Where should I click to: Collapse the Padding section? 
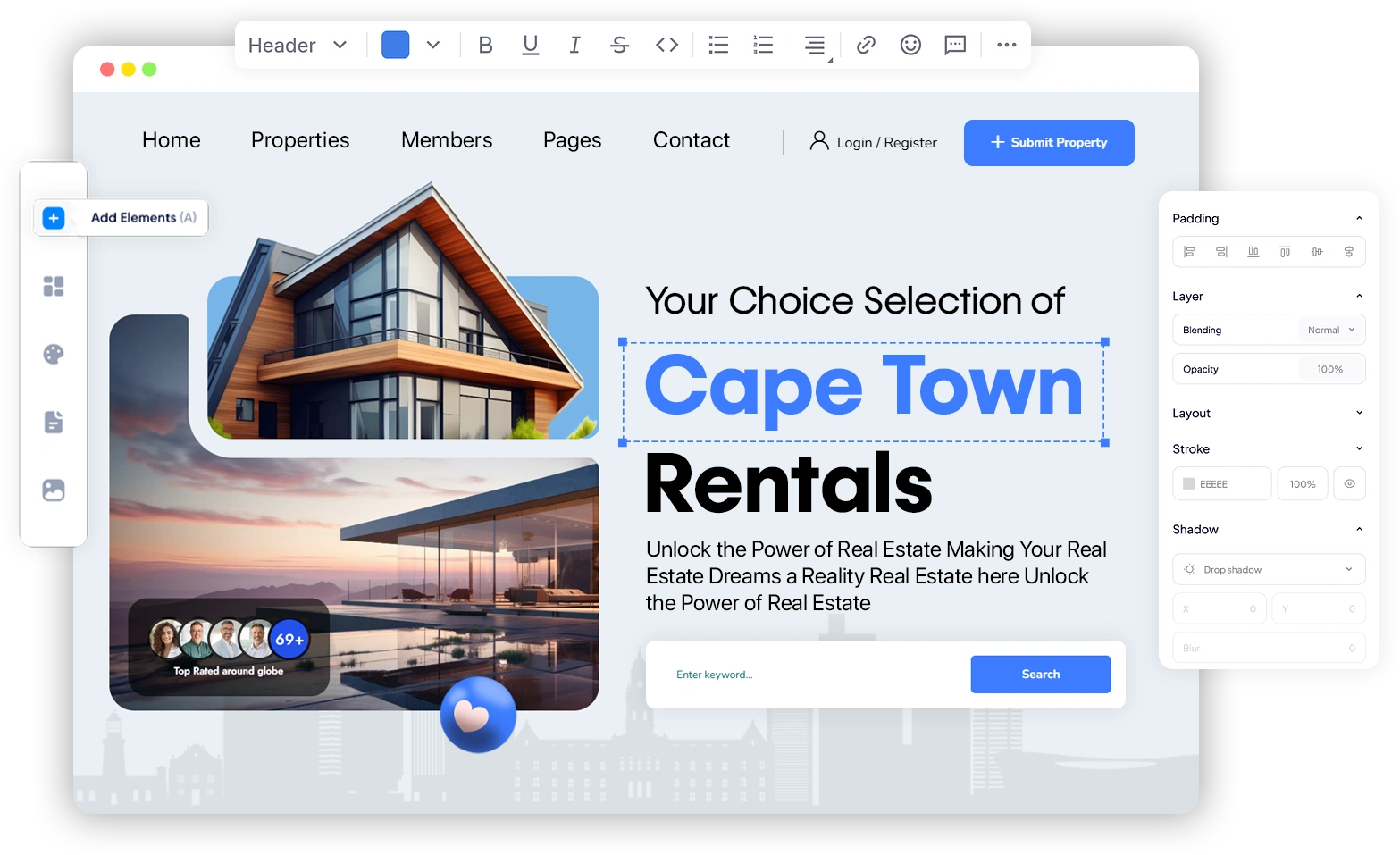click(x=1359, y=217)
